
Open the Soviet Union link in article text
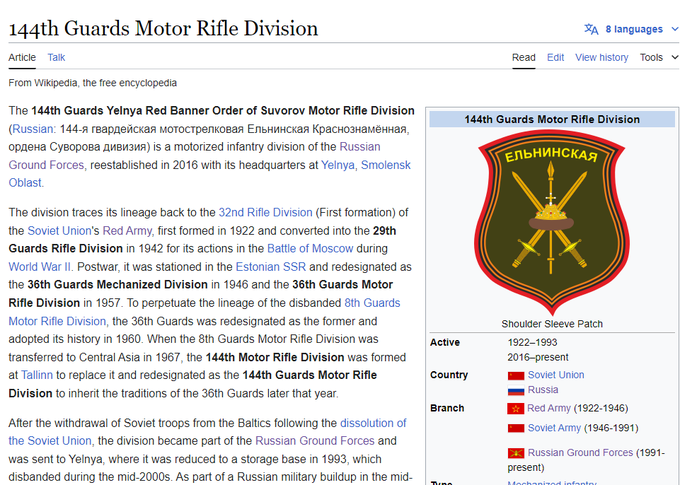click(59, 230)
